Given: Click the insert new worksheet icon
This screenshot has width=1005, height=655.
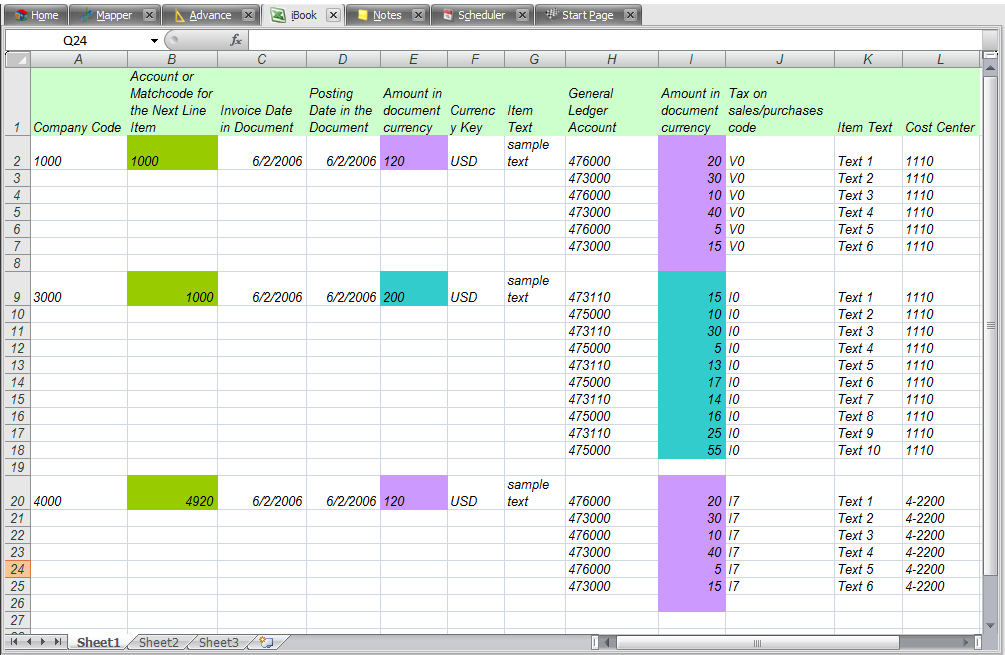Looking at the screenshot, I should pos(266,642).
